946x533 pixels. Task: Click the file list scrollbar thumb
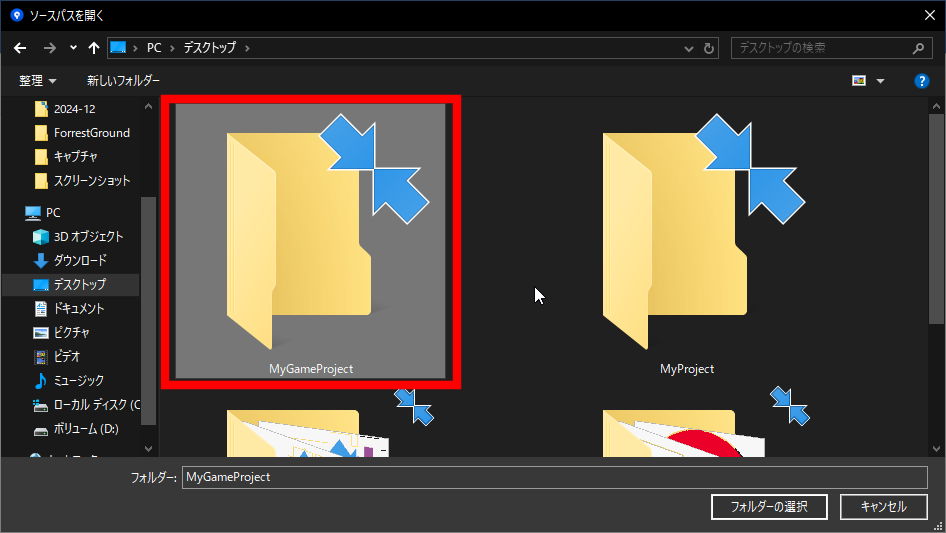(x=936, y=219)
